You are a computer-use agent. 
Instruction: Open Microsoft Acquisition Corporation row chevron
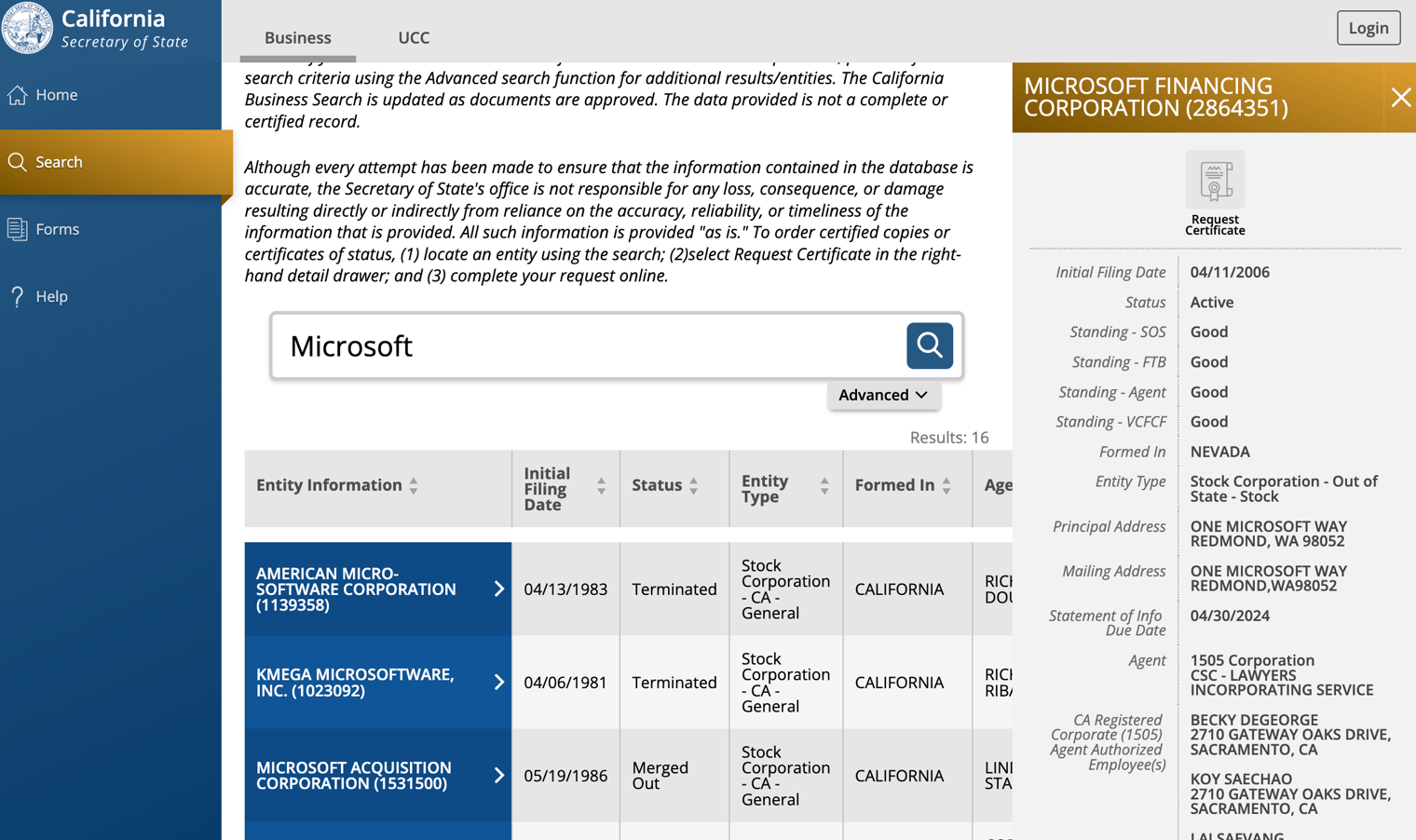click(498, 775)
